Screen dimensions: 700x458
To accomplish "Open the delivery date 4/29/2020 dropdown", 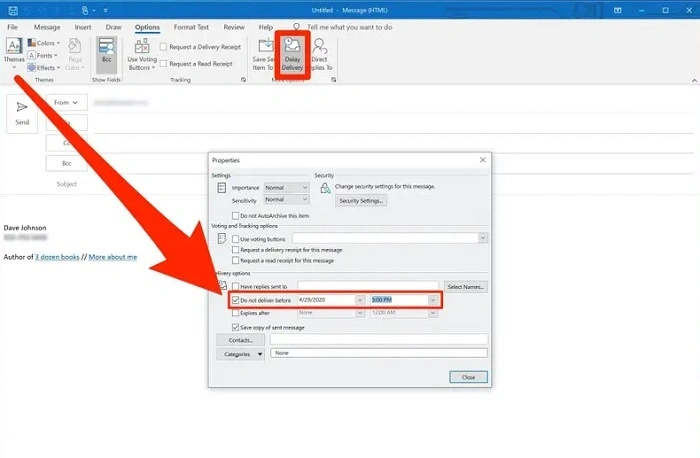I will click(360, 300).
